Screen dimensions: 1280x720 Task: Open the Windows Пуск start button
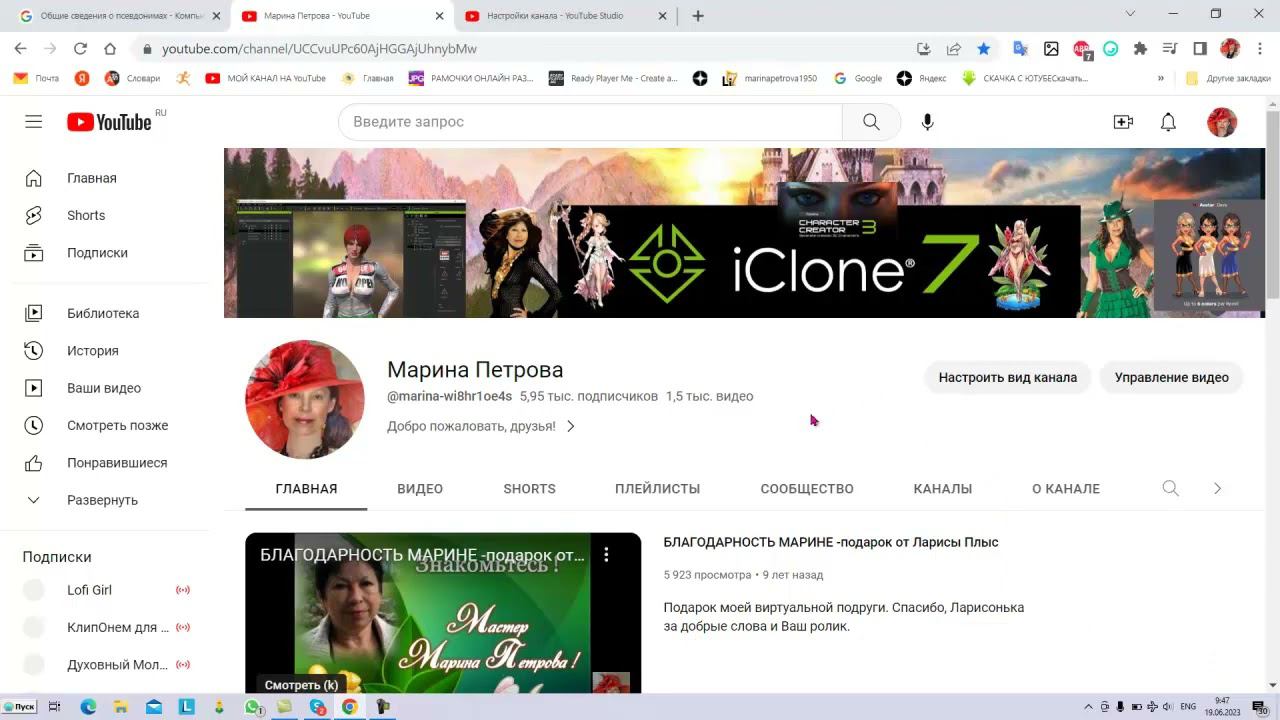[x=20, y=706]
